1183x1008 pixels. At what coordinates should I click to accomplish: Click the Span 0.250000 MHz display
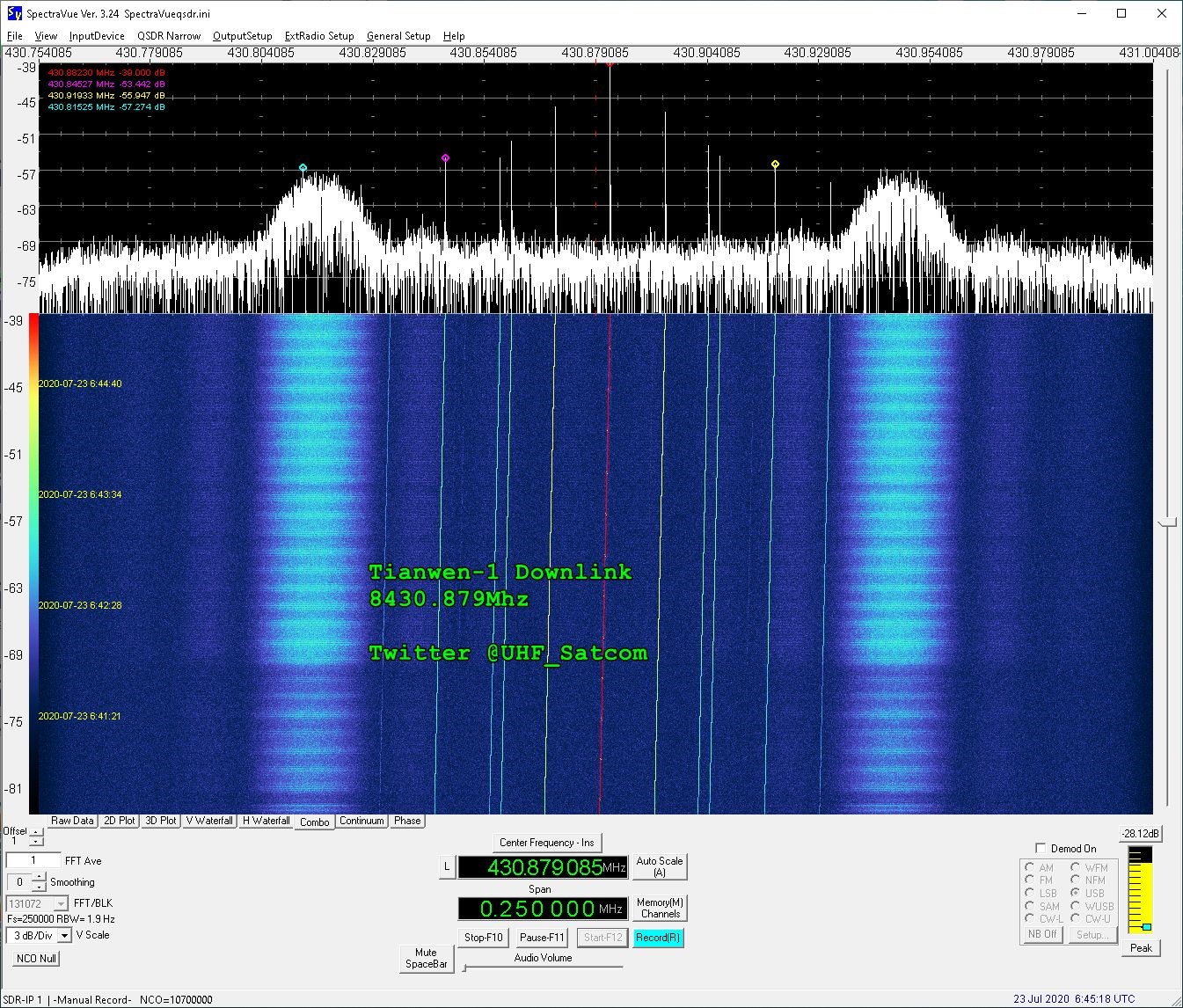pyautogui.click(x=543, y=909)
